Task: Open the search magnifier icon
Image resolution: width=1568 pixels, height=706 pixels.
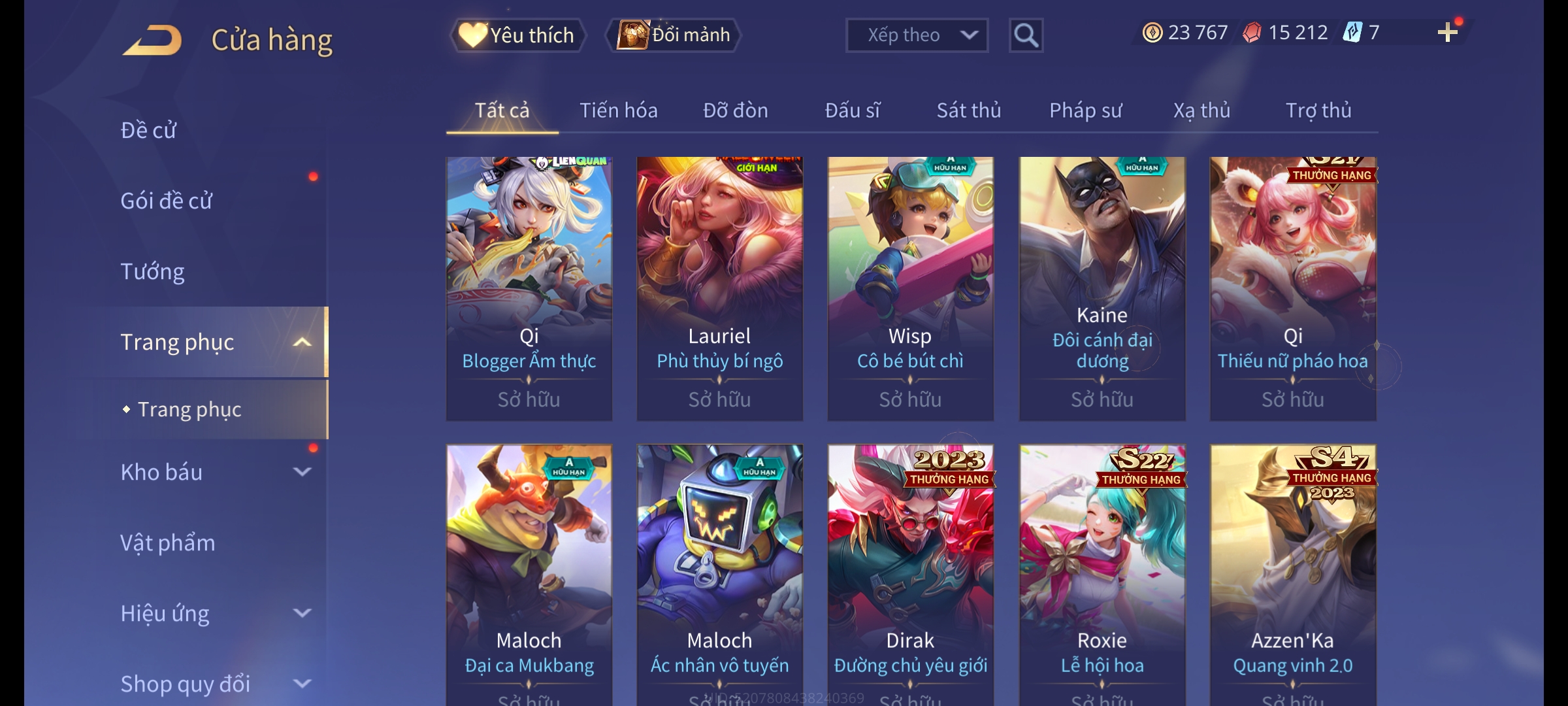Action: point(1026,35)
